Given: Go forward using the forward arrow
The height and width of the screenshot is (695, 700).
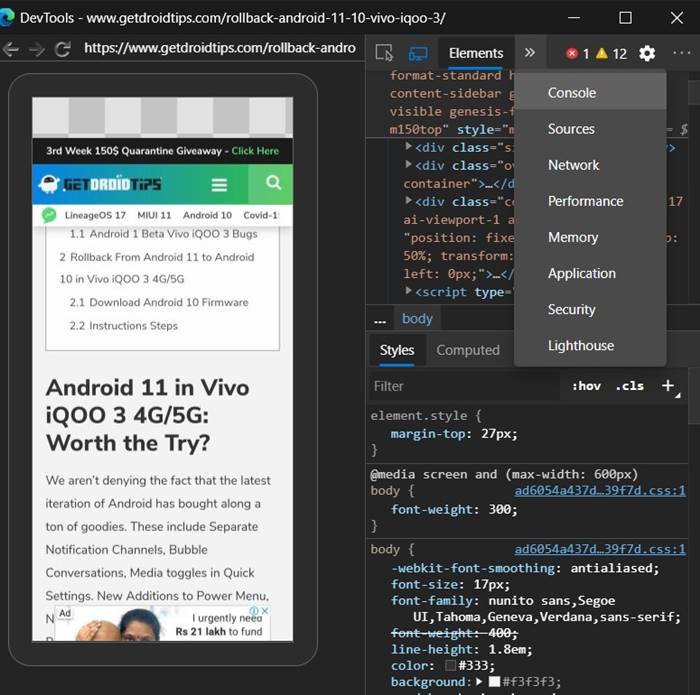Looking at the screenshot, I should [37, 49].
